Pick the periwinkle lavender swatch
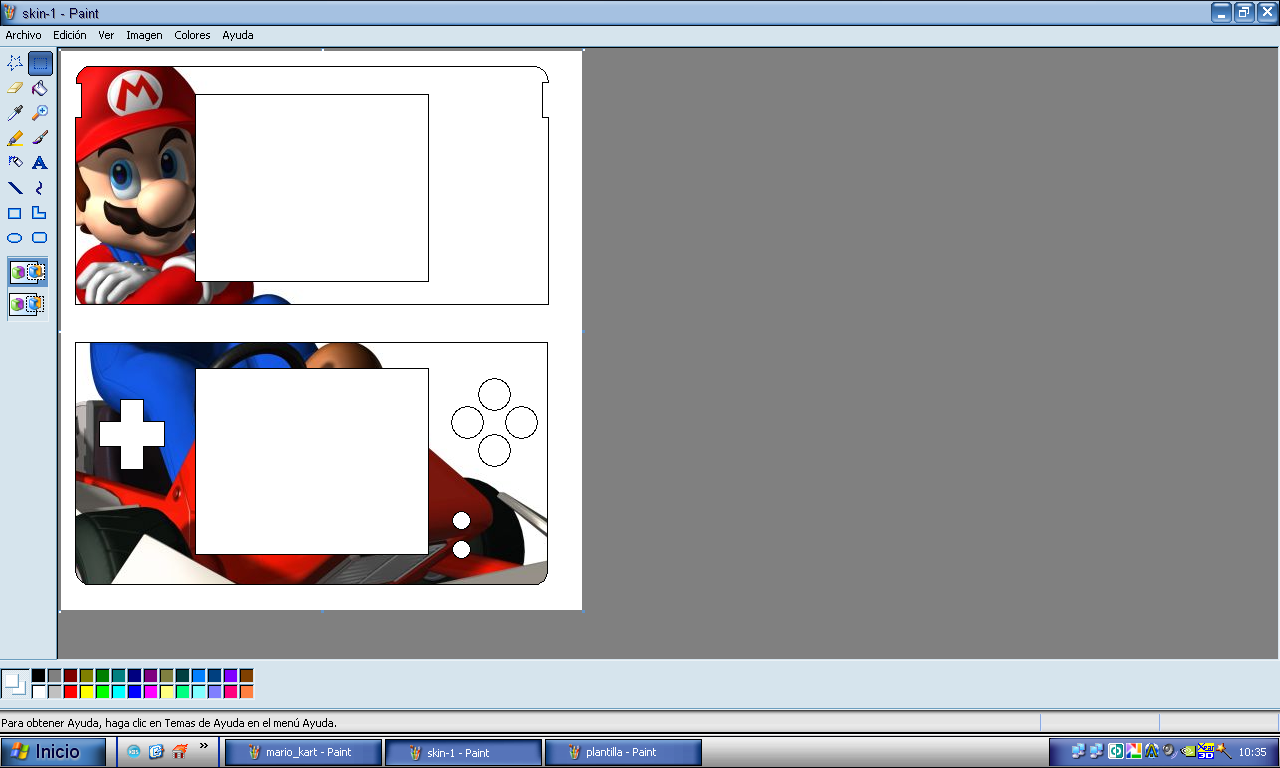This screenshot has height=768, width=1280. pyautogui.click(x=215, y=692)
